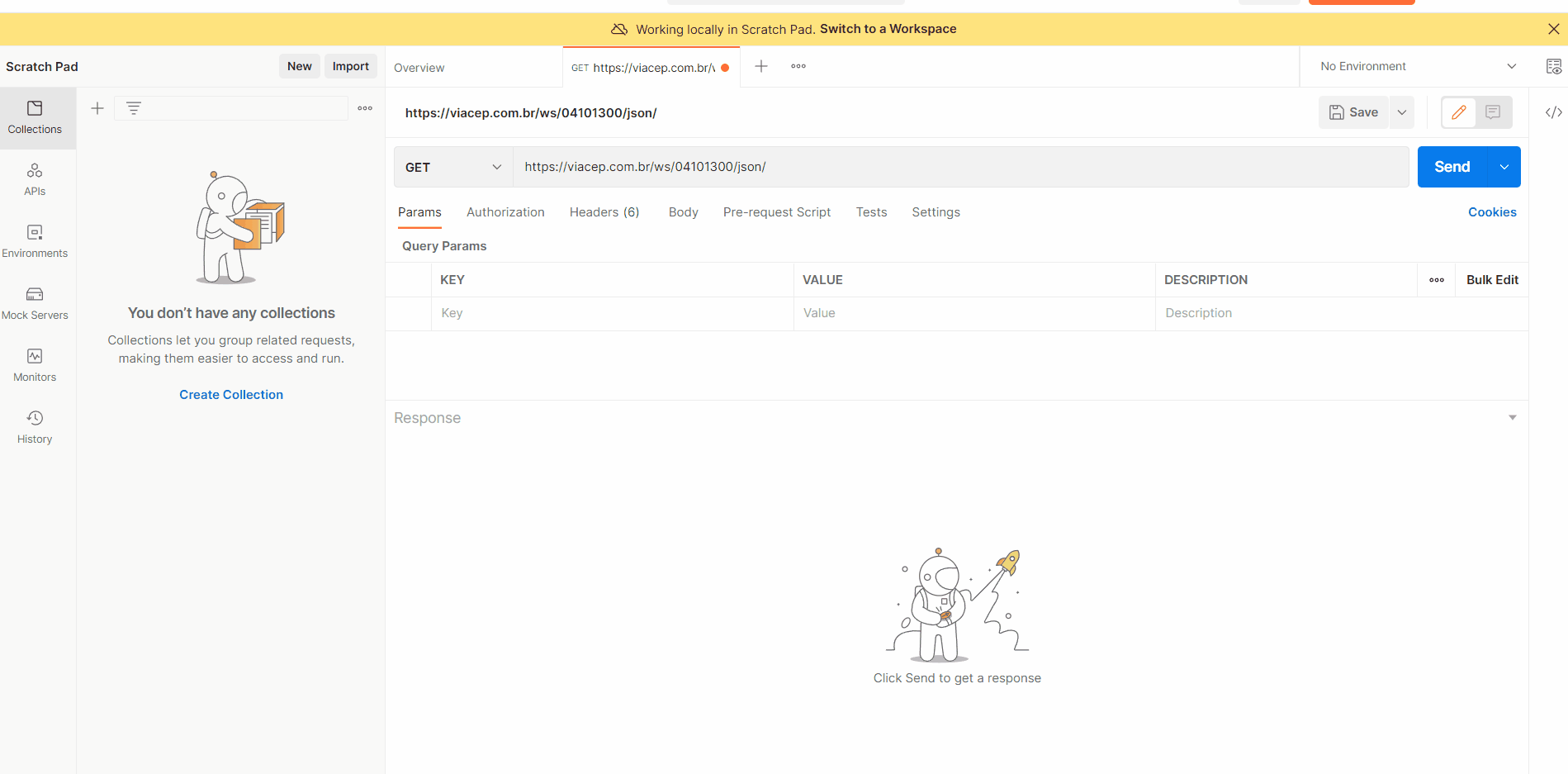This screenshot has height=774, width=1568.
Task: Click the Import button
Action: pyautogui.click(x=351, y=66)
